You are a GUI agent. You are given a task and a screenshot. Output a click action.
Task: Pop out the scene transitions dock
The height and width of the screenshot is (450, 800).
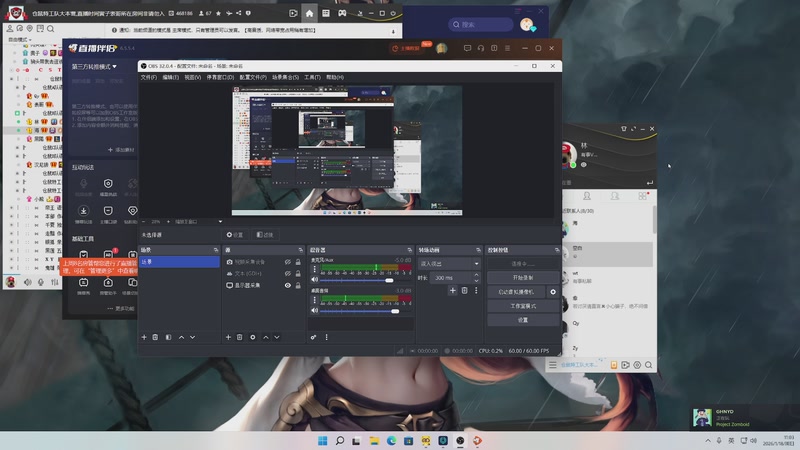click(x=478, y=250)
